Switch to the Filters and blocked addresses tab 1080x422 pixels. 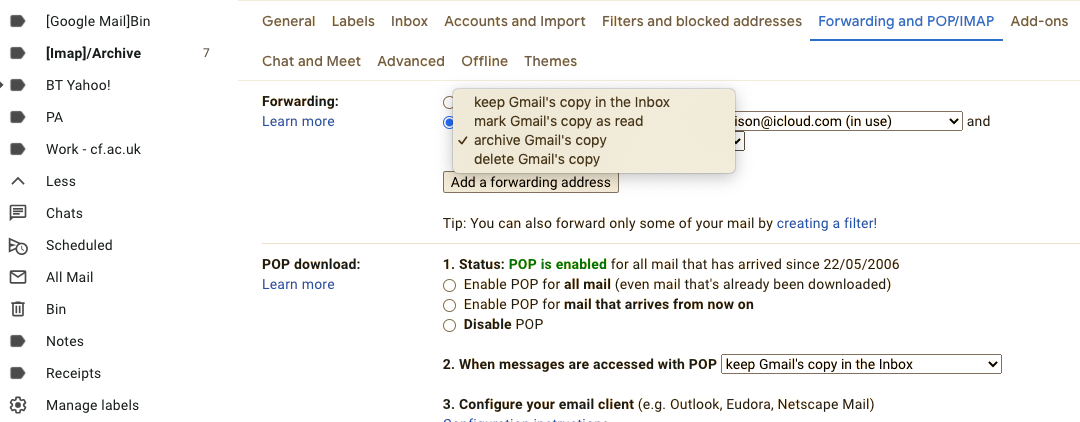point(701,21)
